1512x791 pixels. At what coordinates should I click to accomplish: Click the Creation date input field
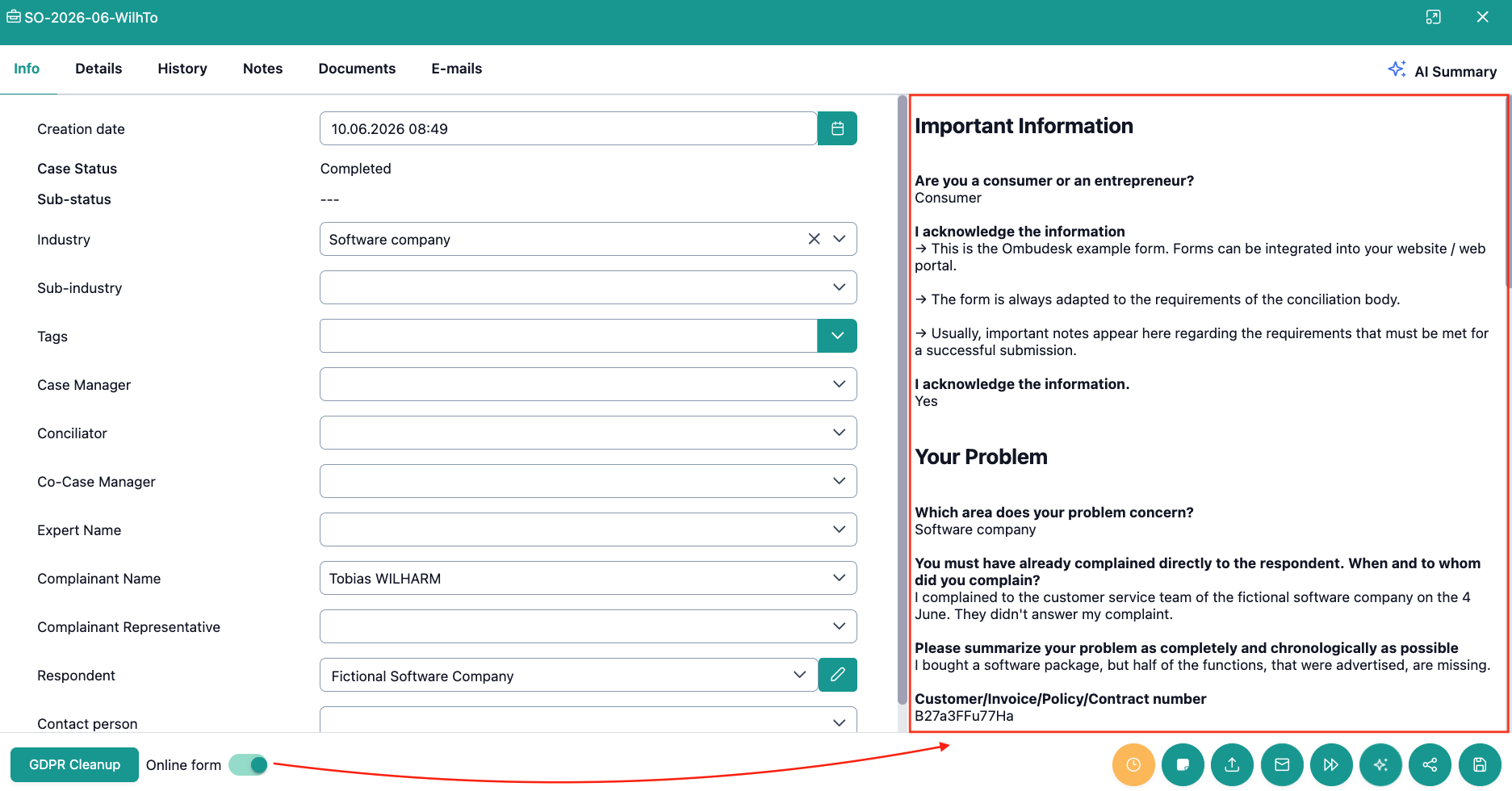tap(568, 128)
